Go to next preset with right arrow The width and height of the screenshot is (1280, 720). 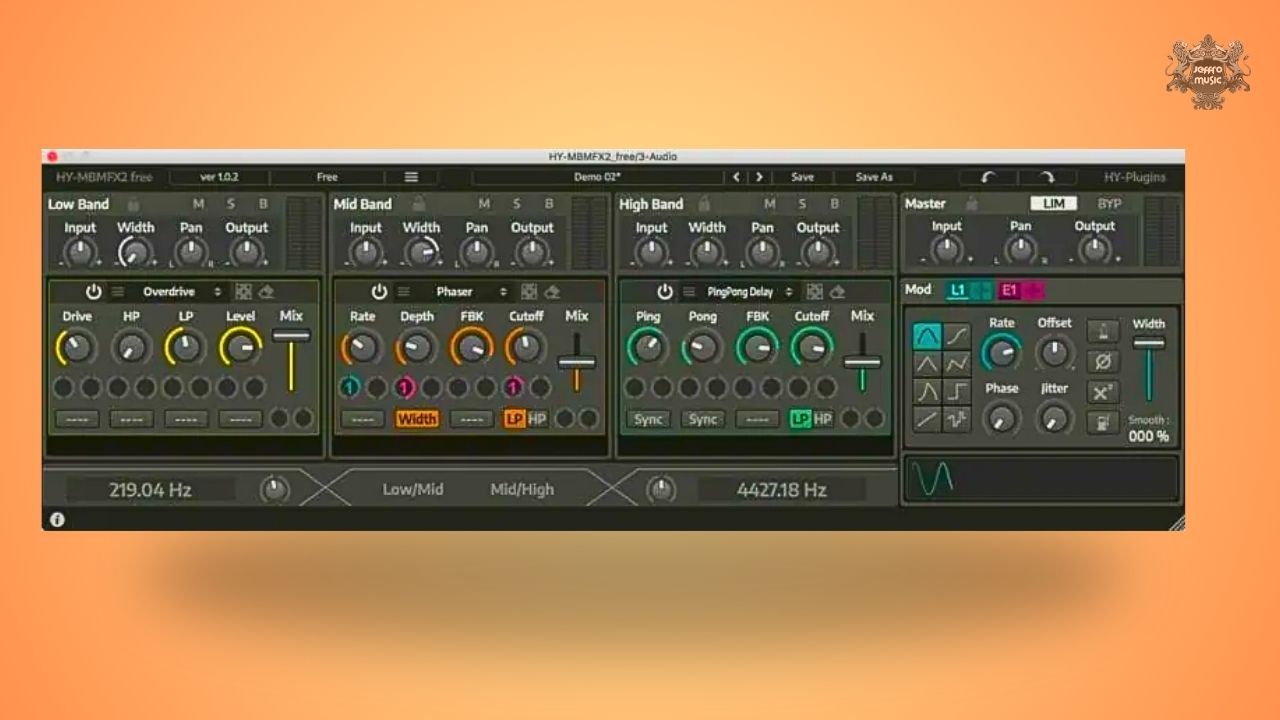(759, 177)
